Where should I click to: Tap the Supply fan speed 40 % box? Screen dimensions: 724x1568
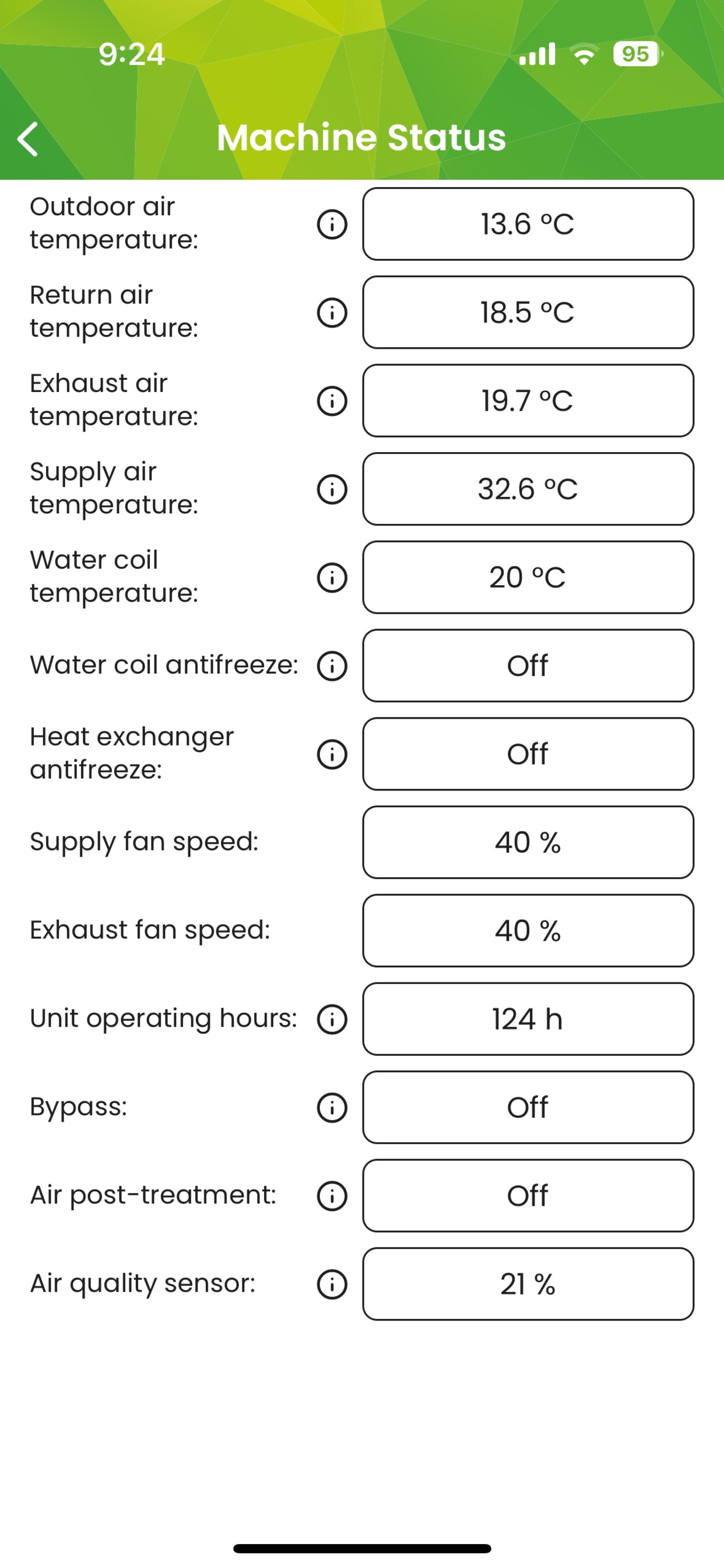pyautogui.click(x=528, y=842)
